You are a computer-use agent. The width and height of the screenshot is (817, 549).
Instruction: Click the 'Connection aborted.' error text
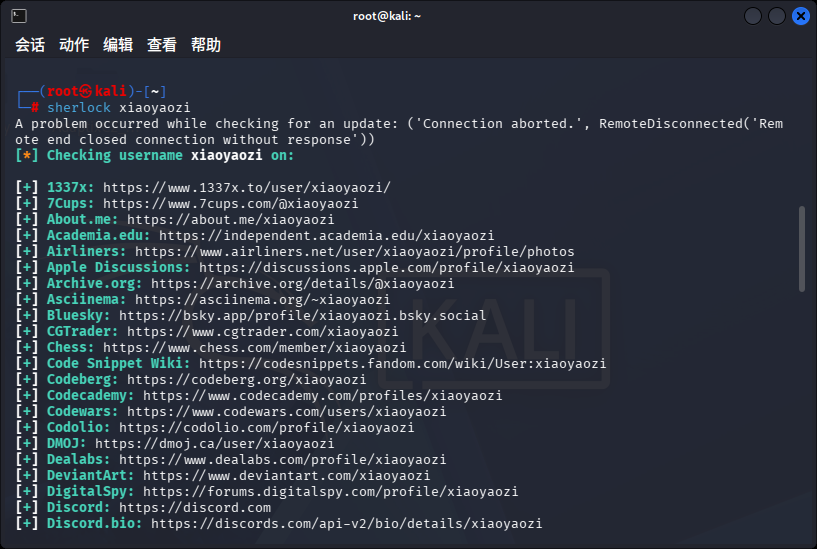pos(499,124)
